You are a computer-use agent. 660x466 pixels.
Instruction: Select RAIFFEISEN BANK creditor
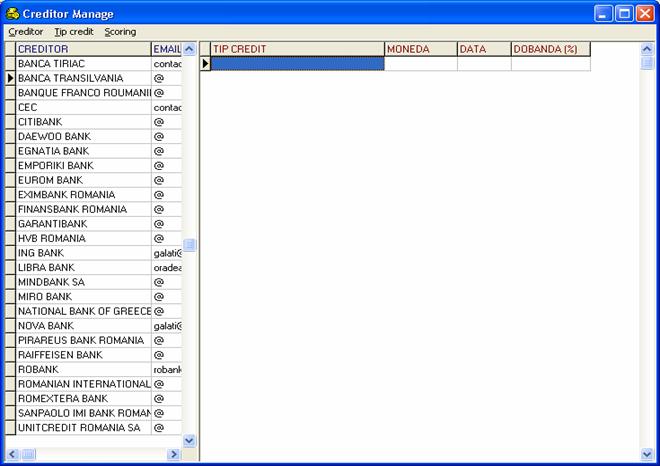[83, 355]
